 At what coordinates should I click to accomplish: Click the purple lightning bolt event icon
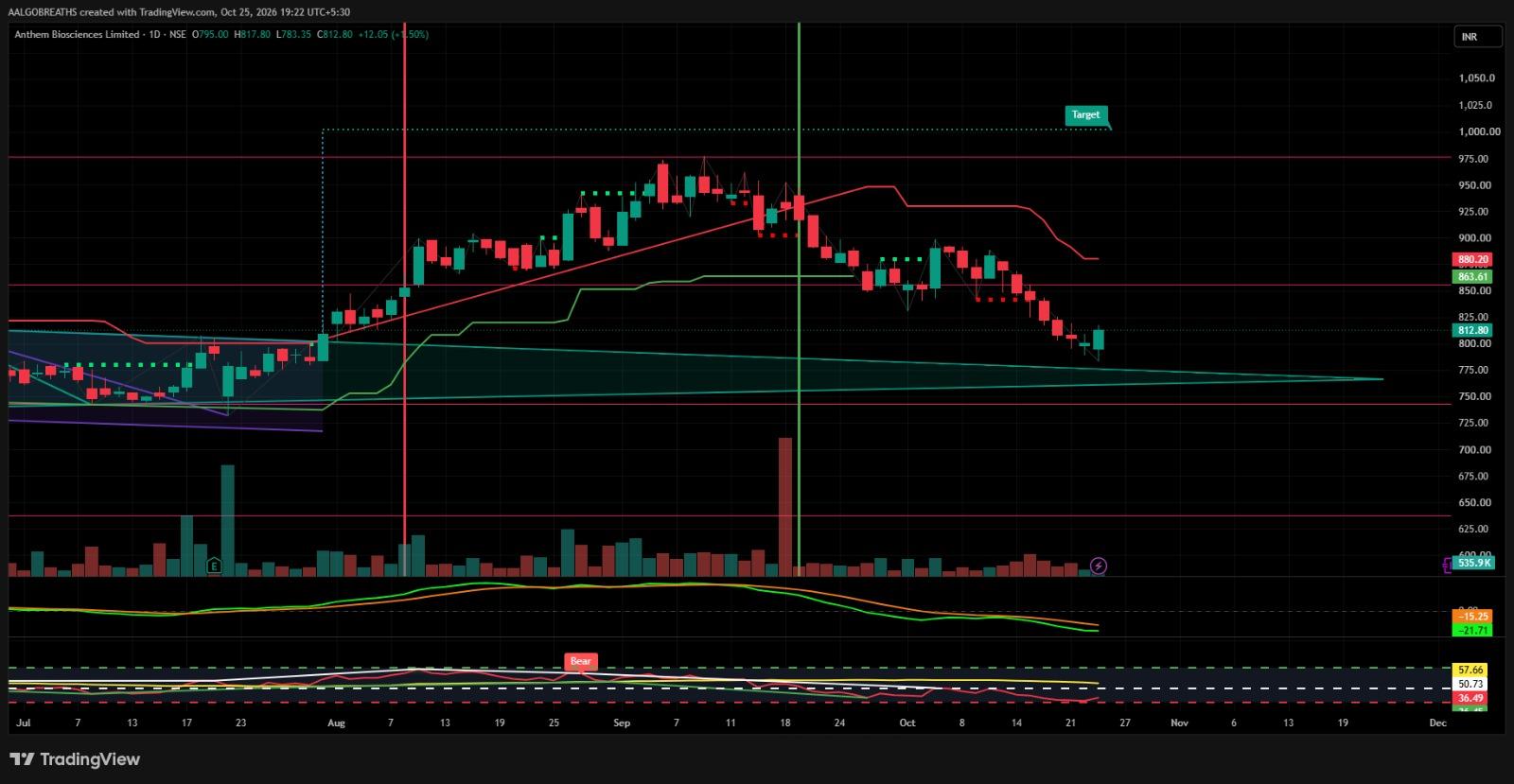click(1098, 566)
